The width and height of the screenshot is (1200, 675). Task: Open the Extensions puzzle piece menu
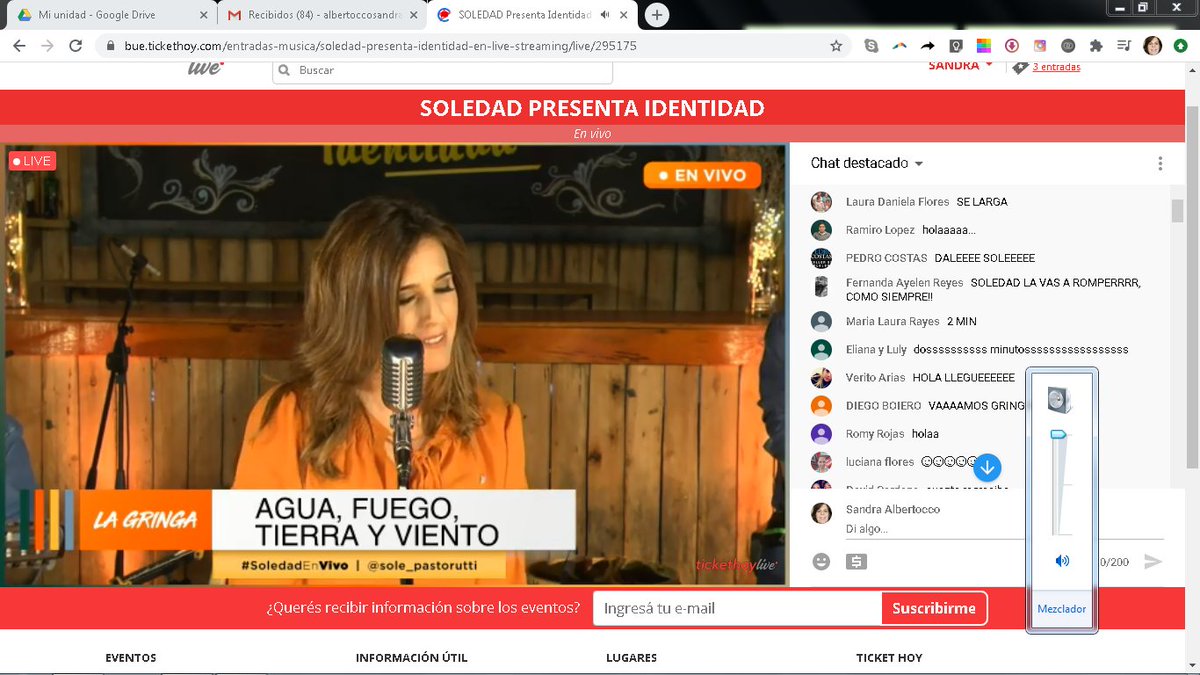tap(1096, 46)
